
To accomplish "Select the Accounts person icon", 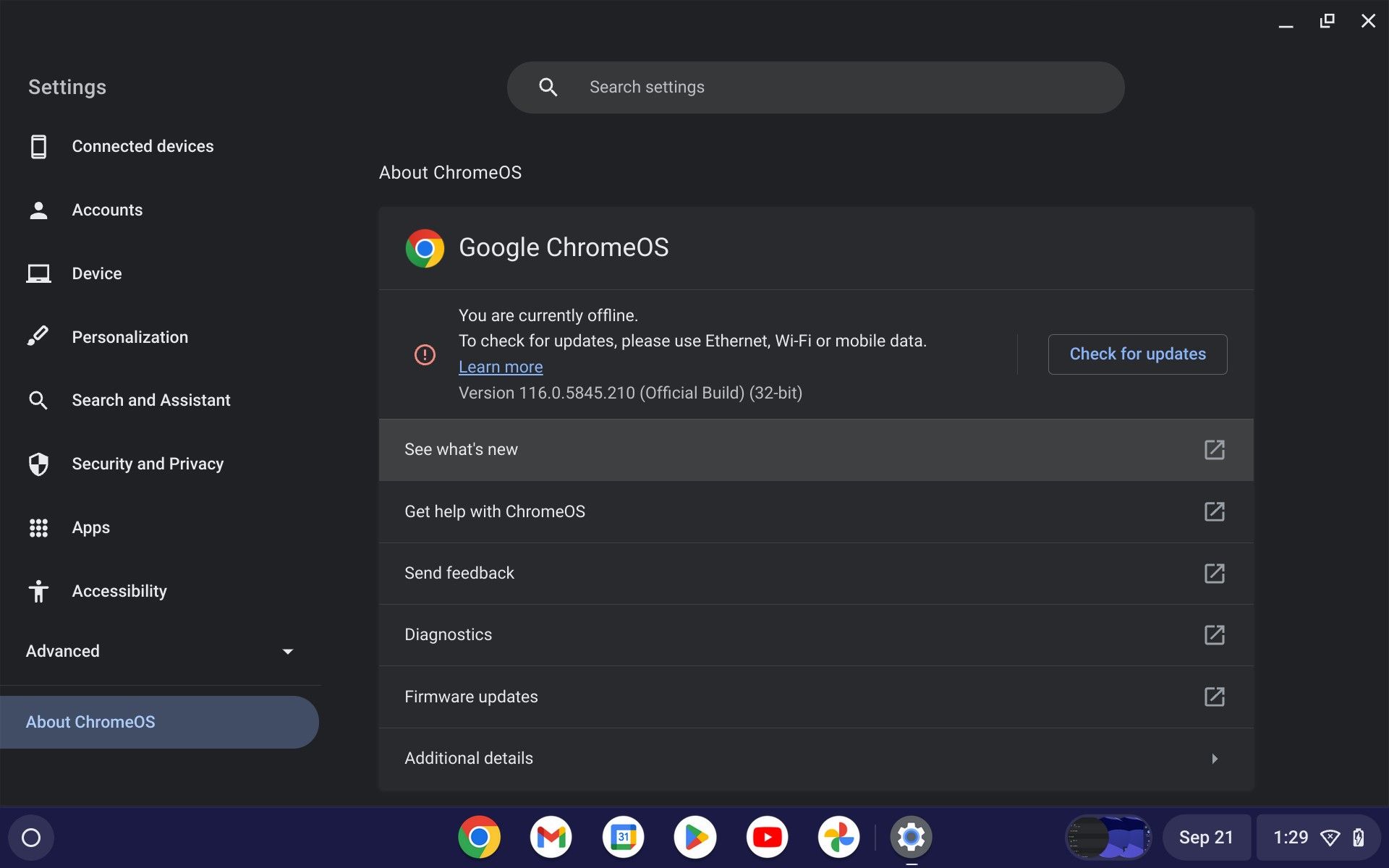I will coord(38,210).
